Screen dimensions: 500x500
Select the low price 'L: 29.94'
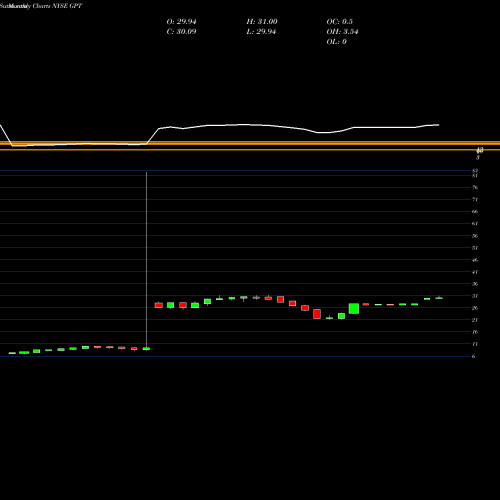[x=261, y=32]
